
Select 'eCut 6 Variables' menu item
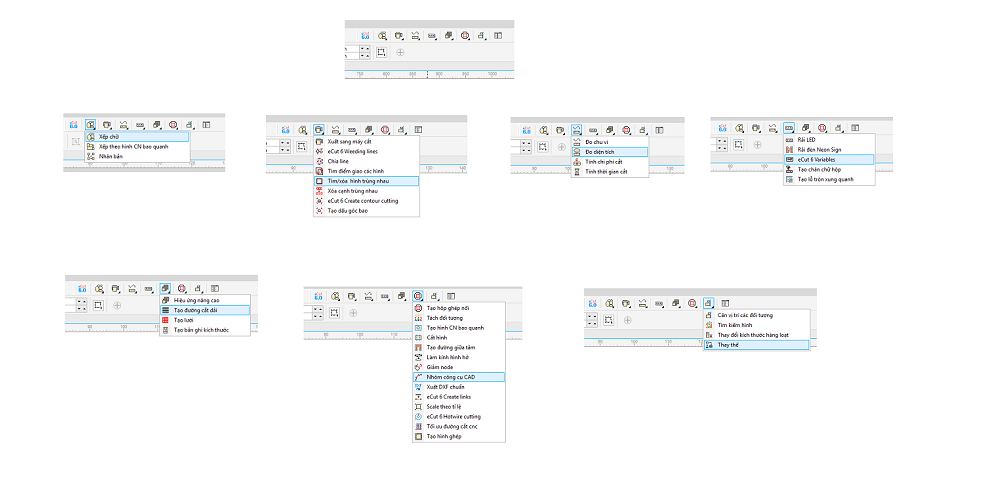pyautogui.click(x=820, y=159)
